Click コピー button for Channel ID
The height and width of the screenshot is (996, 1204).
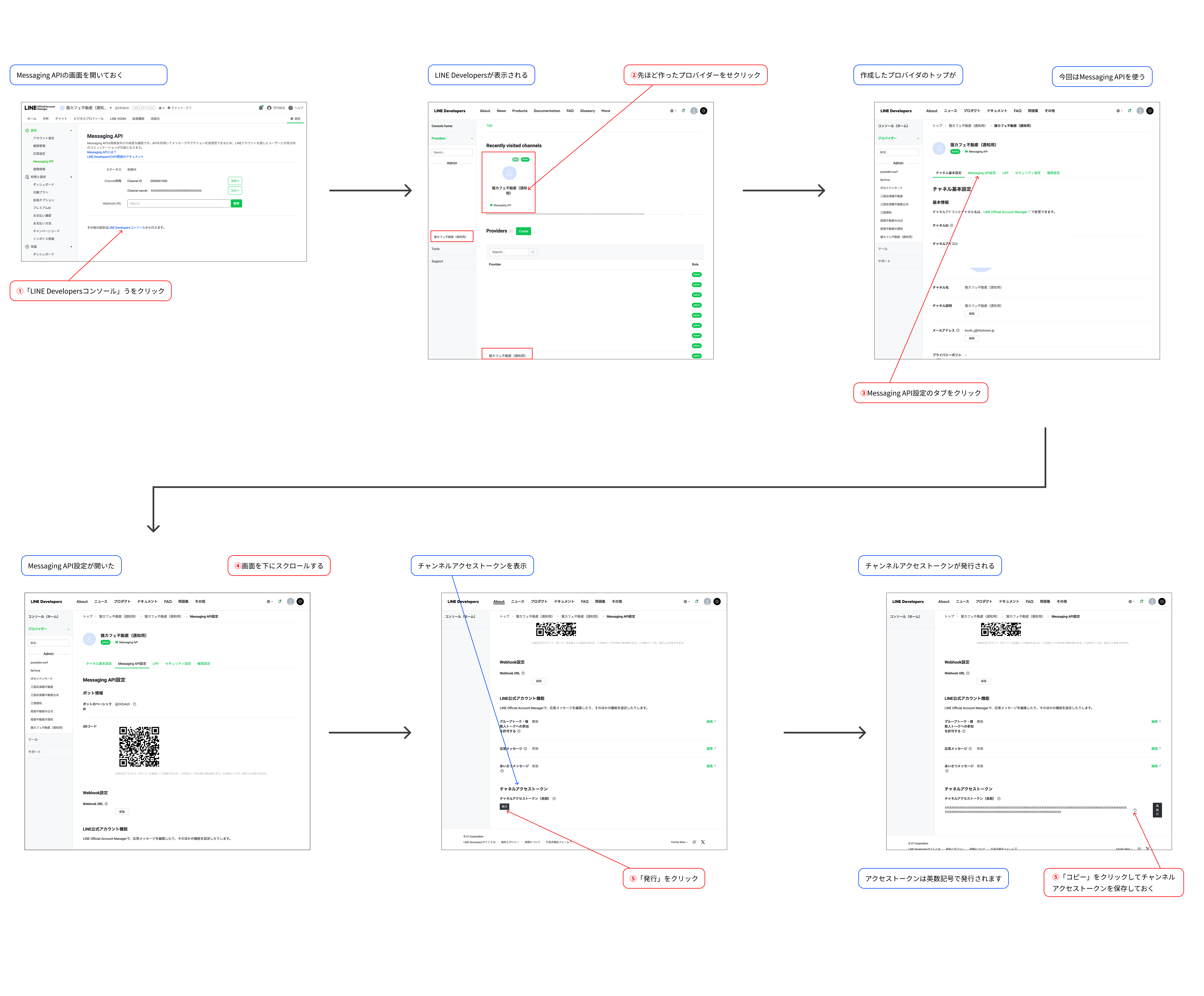[235, 181]
